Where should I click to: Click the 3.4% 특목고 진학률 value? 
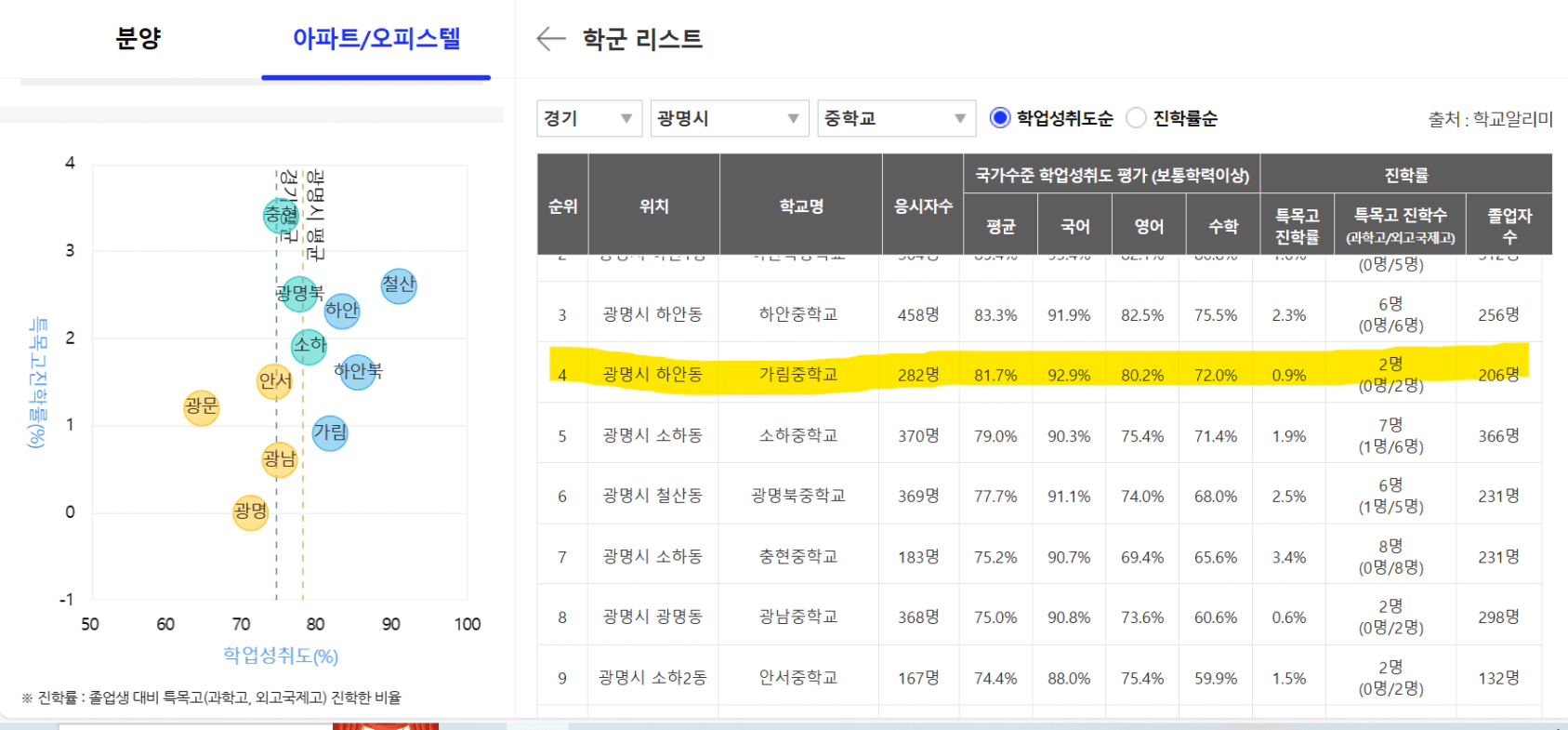coord(1289,557)
